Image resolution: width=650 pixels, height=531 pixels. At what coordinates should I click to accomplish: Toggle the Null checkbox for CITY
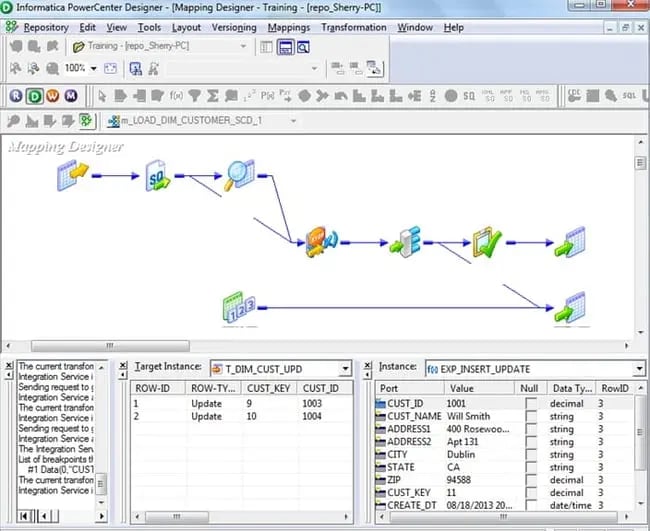(x=531, y=454)
